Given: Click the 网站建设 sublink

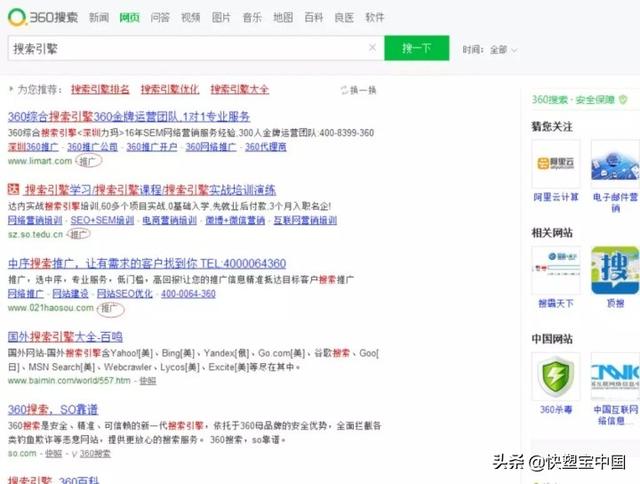Looking at the screenshot, I should point(70,294).
